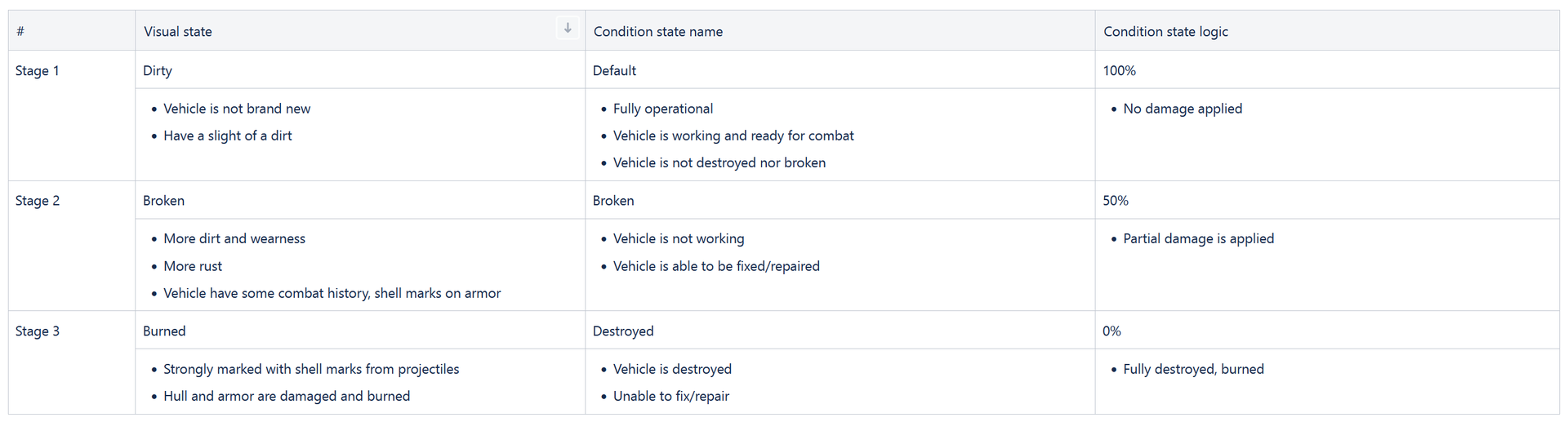Select the Stage 1 row cell
This screenshot has height=422, width=1568.
click(38, 71)
